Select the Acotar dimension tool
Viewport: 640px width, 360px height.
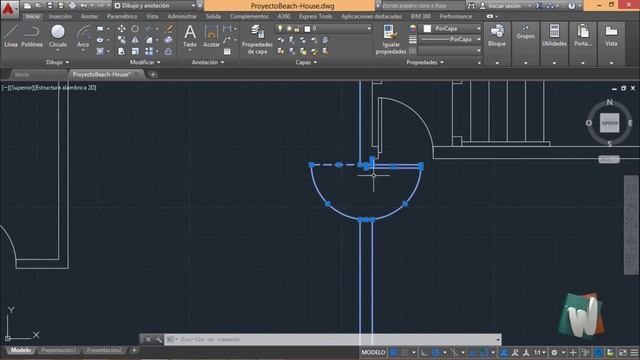(211, 36)
